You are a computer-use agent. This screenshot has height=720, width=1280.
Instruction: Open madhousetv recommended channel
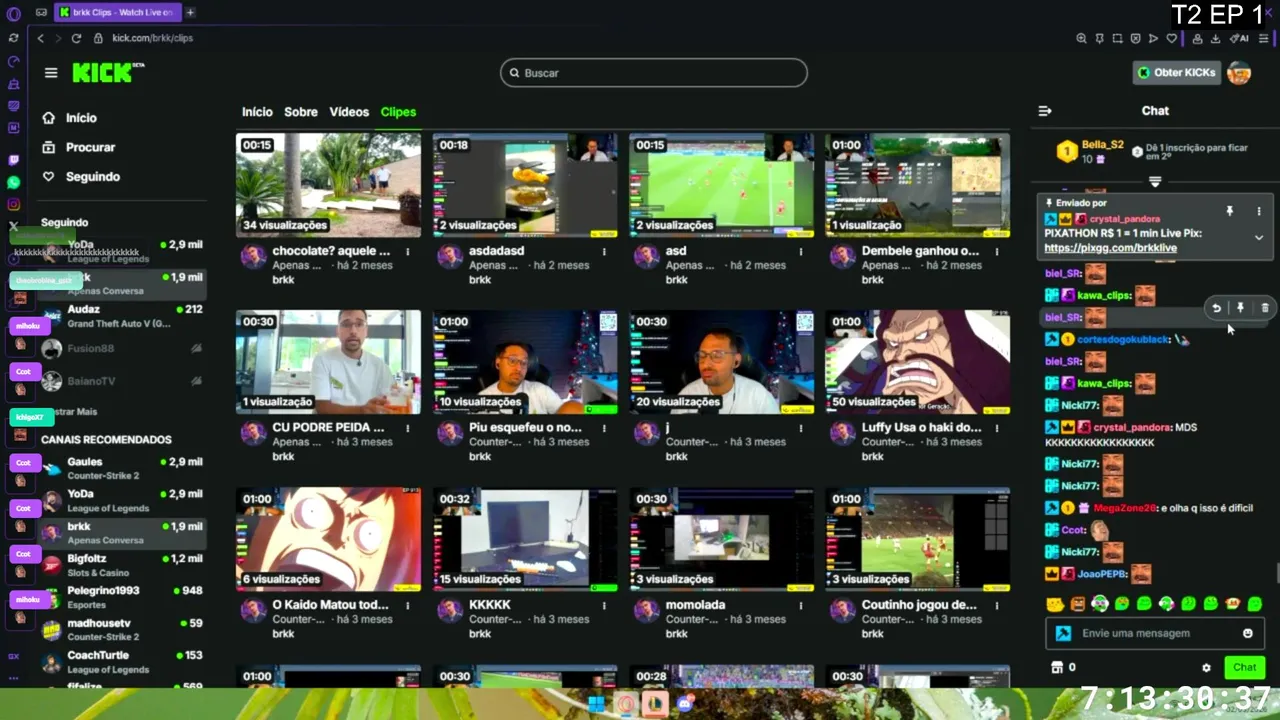[120, 629]
